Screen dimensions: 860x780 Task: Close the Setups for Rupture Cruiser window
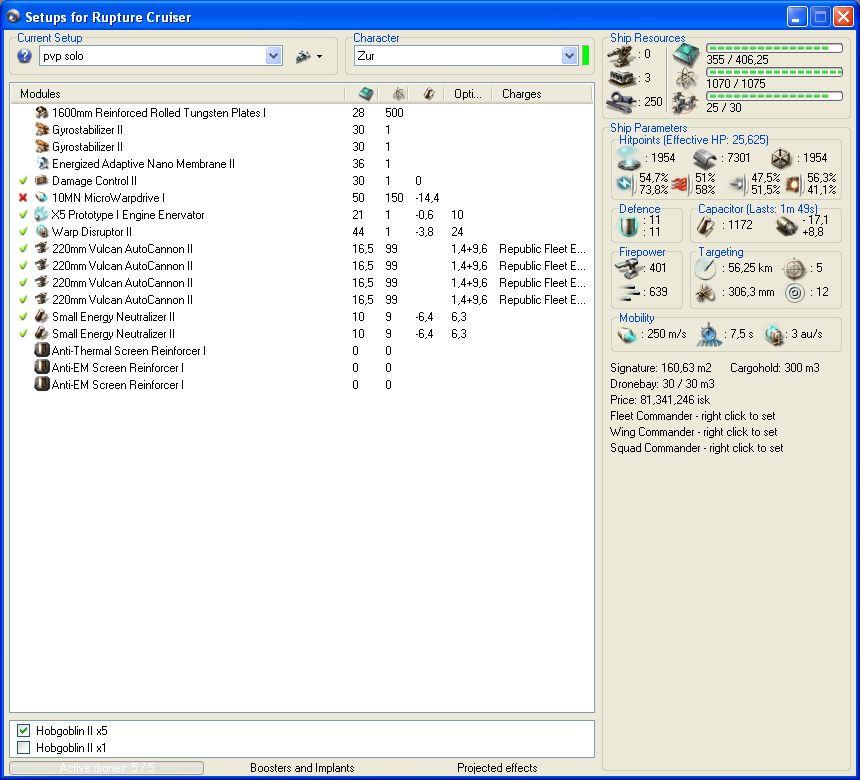(844, 16)
